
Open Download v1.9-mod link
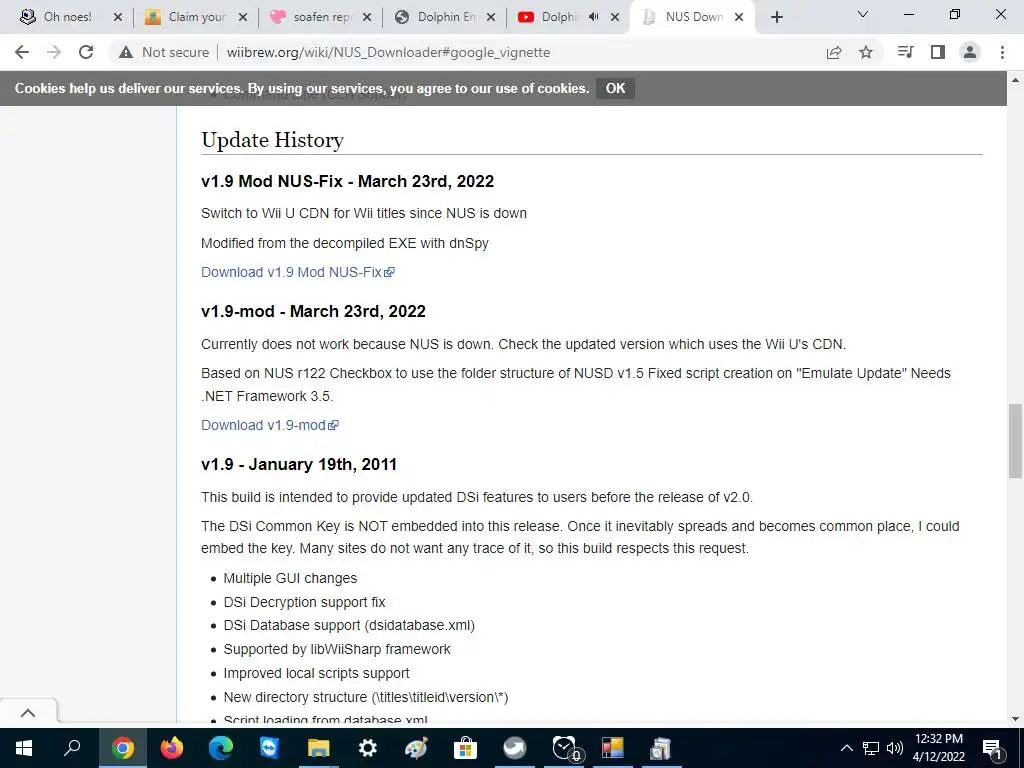pyautogui.click(x=270, y=425)
